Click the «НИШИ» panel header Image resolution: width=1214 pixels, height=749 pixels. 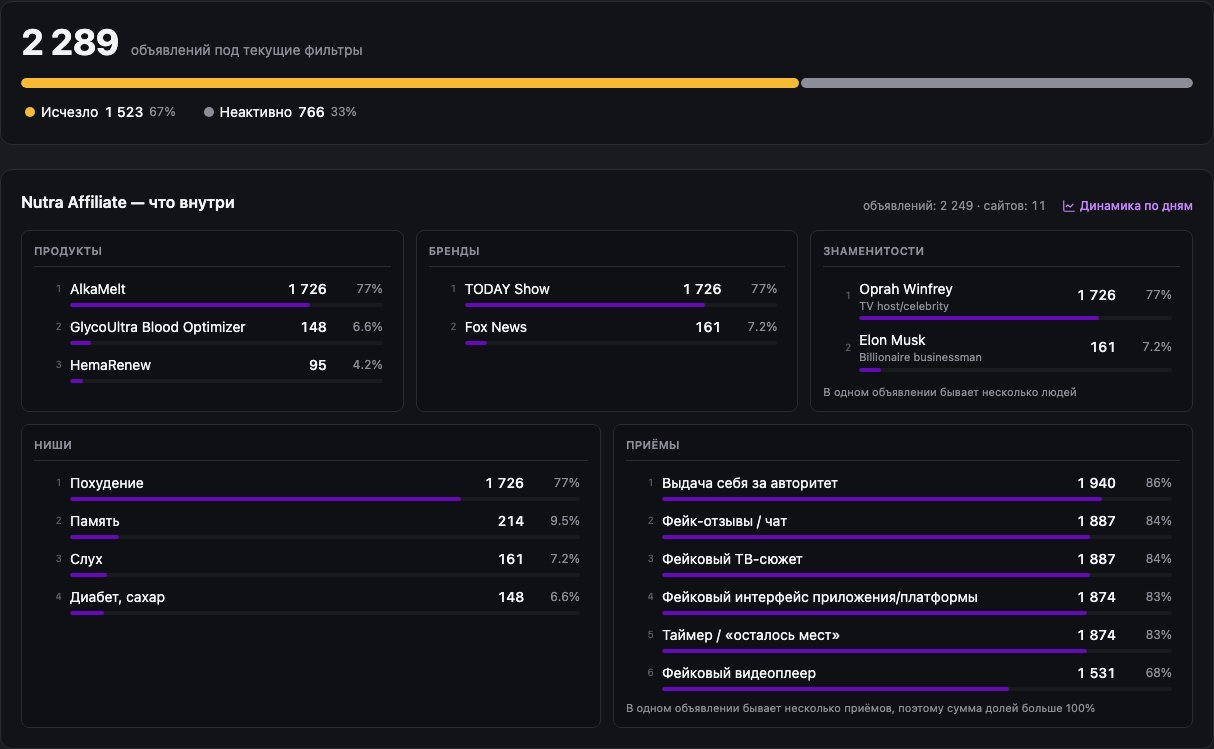click(53, 445)
